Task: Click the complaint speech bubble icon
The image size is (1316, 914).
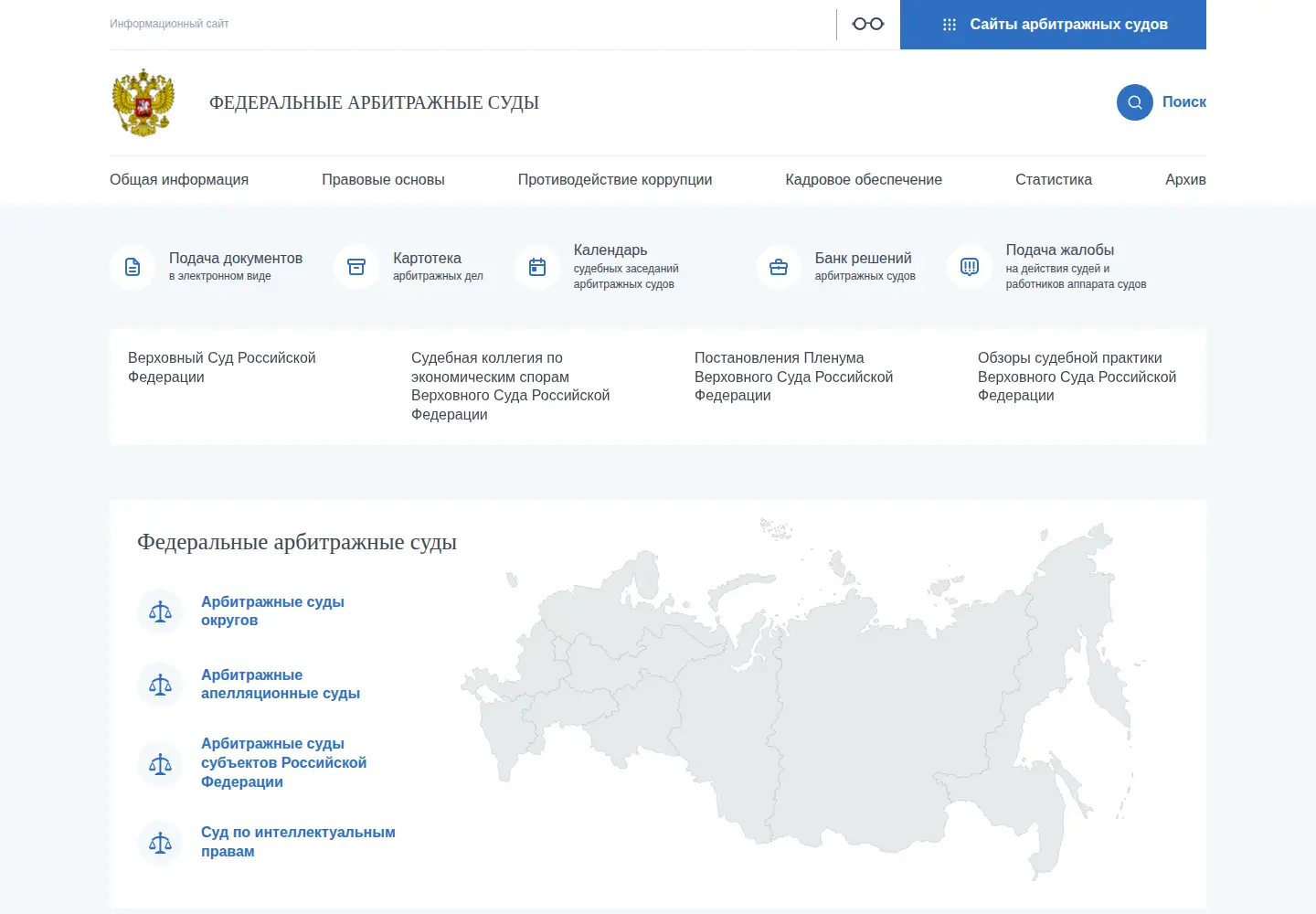Action: [x=970, y=267]
